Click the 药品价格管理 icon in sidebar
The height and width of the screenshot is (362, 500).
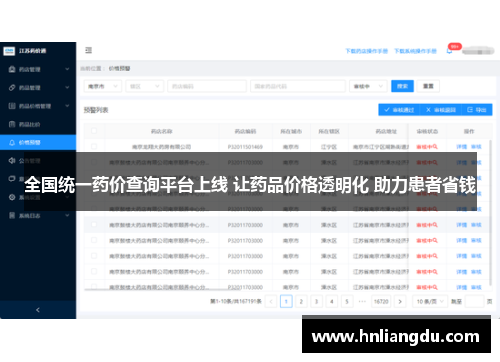point(12,106)
